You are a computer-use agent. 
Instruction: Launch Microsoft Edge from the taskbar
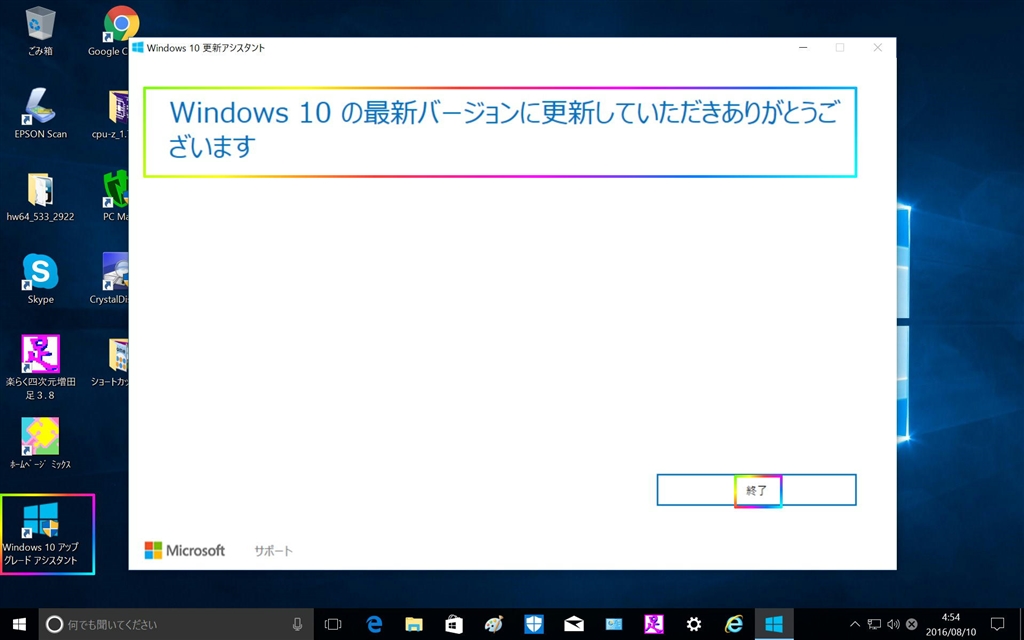coord(374,624)
